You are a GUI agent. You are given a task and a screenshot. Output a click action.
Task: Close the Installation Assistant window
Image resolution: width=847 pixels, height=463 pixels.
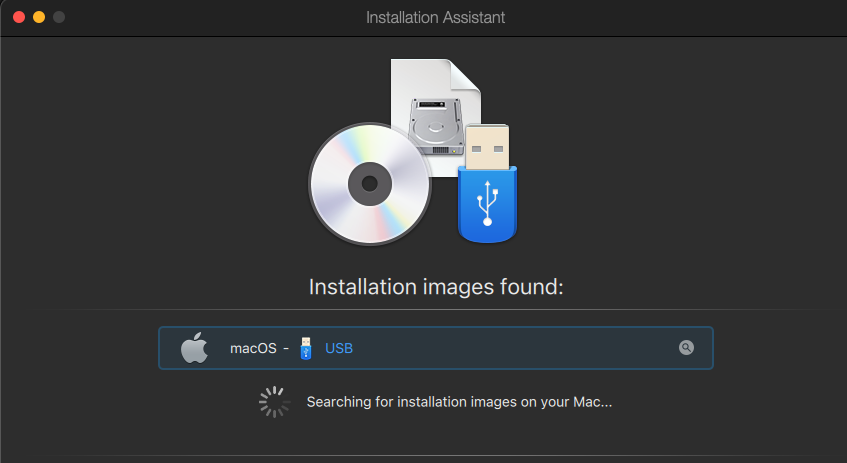(19, 17)
